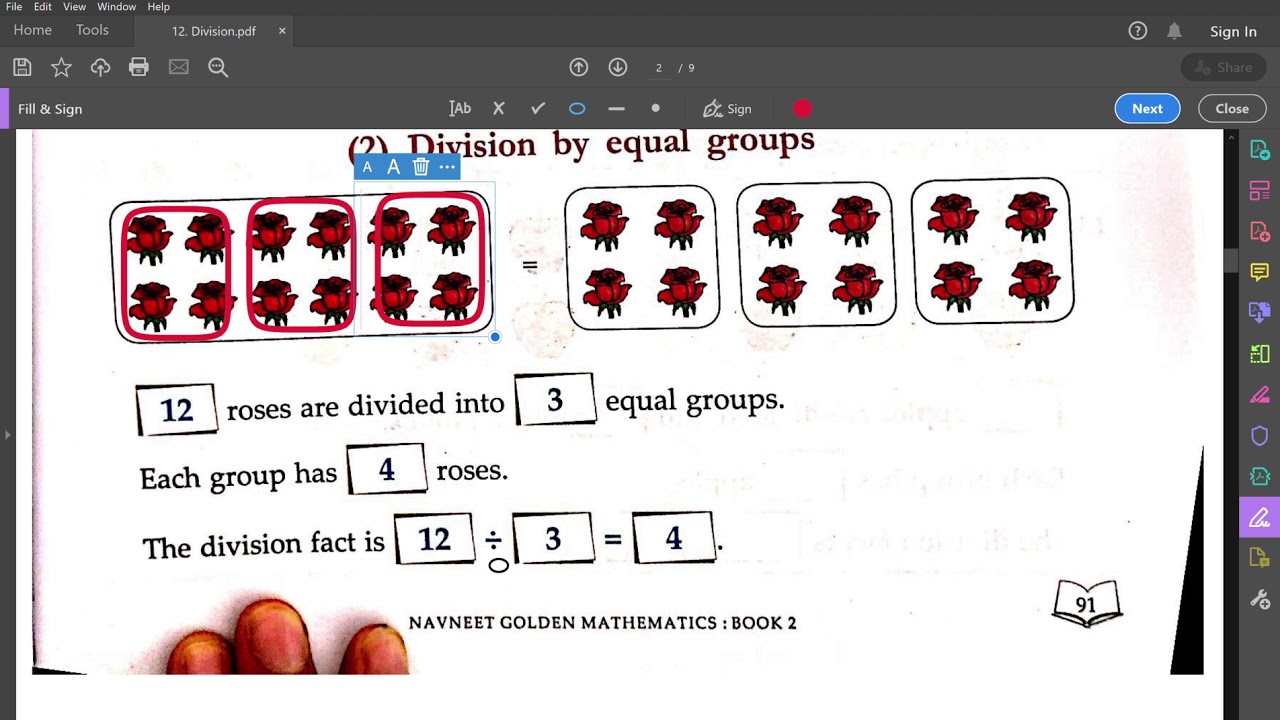
Task: Switch to the Tools tab
Action: (x=92, y=30)
